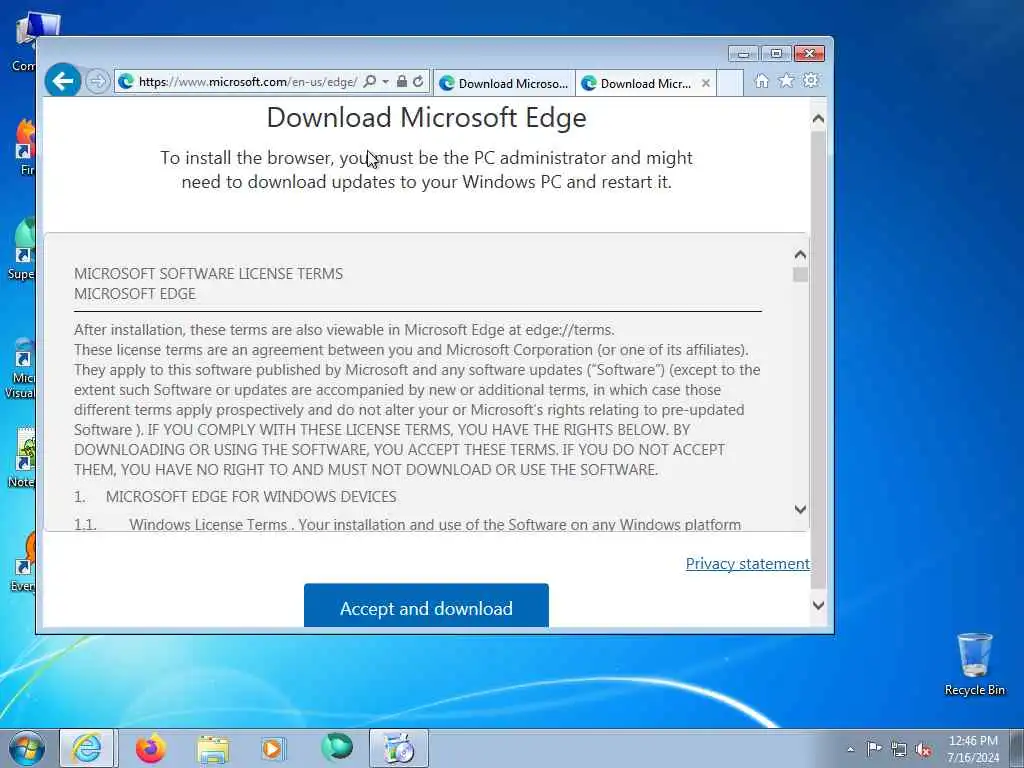The width and height of the screenshot is (1024, 768).
Task: Refresh the page with the reload icon
Action: point(418,82)
